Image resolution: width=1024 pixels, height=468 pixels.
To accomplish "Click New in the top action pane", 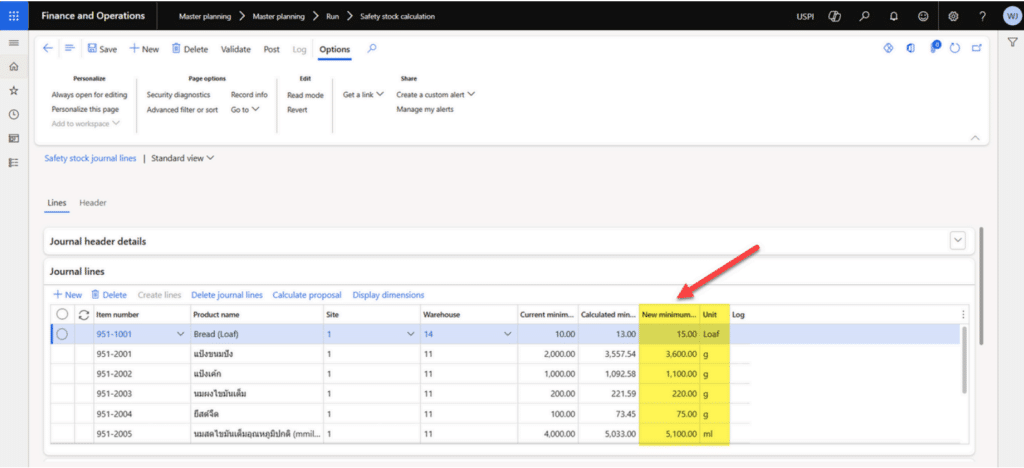I will [x=144, y=49].
